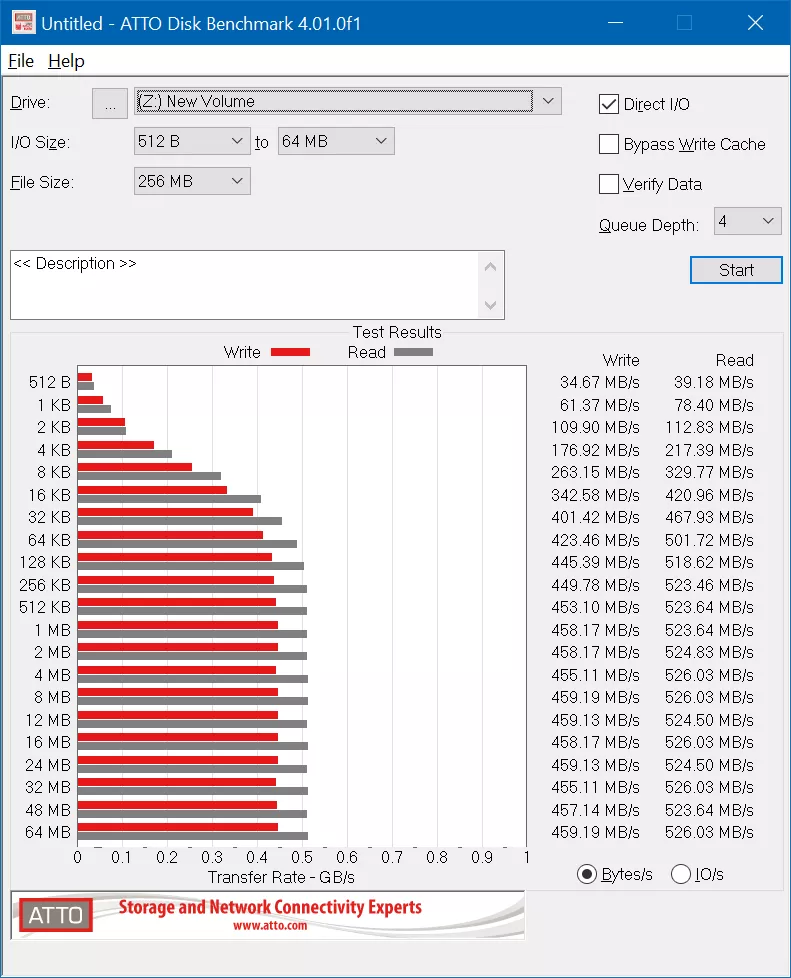Expand the Drive selection dropdown
The width and height of the screenshot is (791, 978).
tap(548, 101)
